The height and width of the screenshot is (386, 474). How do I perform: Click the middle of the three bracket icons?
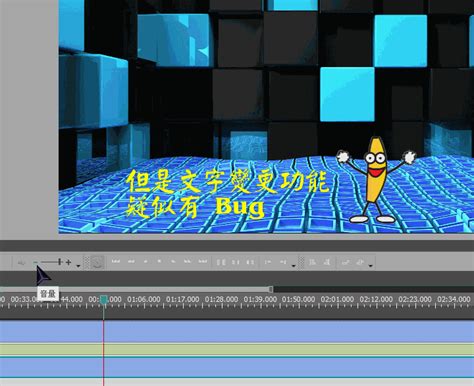click(x=235, y=262)
